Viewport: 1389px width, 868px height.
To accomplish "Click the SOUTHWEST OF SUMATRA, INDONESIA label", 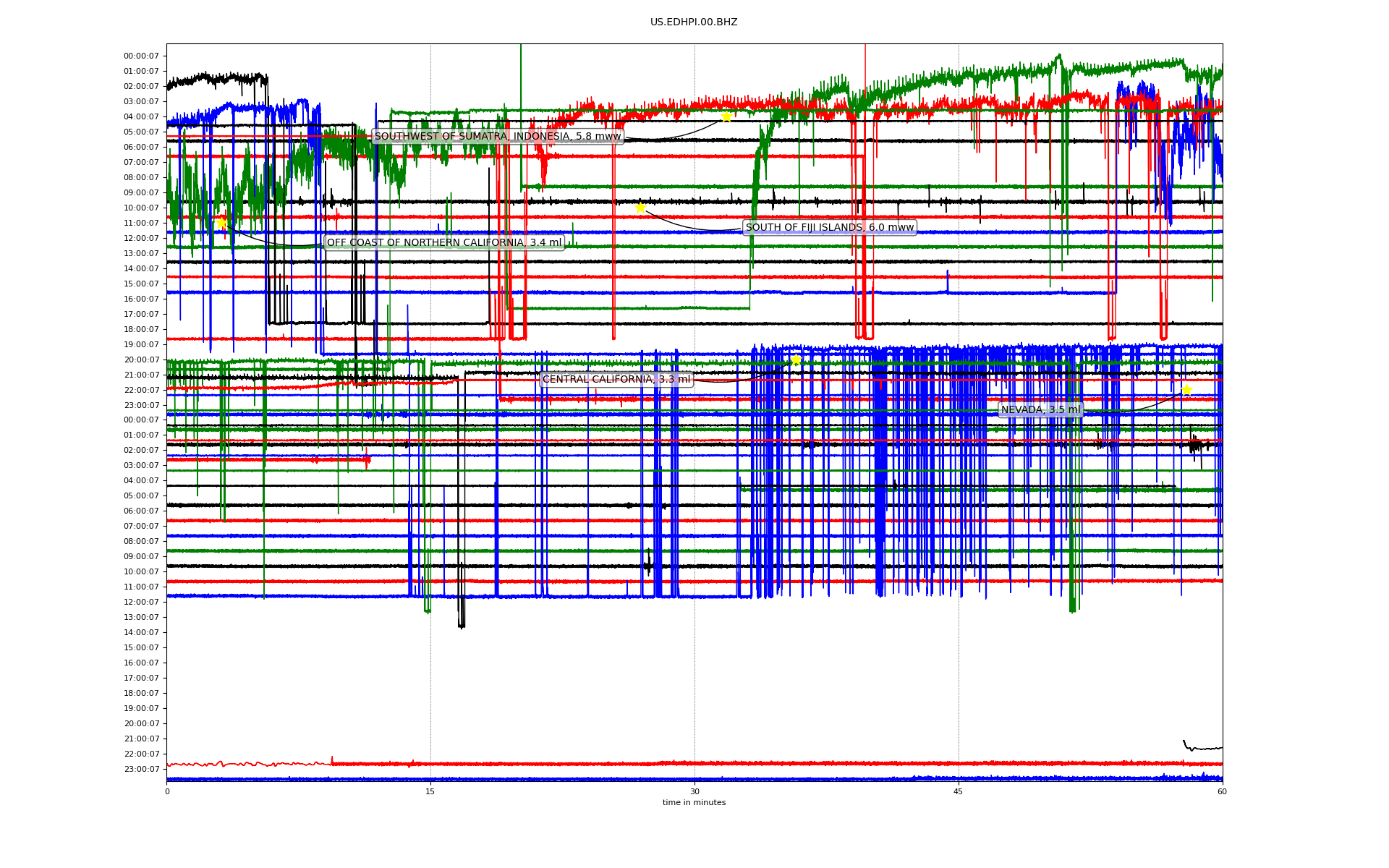I will (497, 136).
